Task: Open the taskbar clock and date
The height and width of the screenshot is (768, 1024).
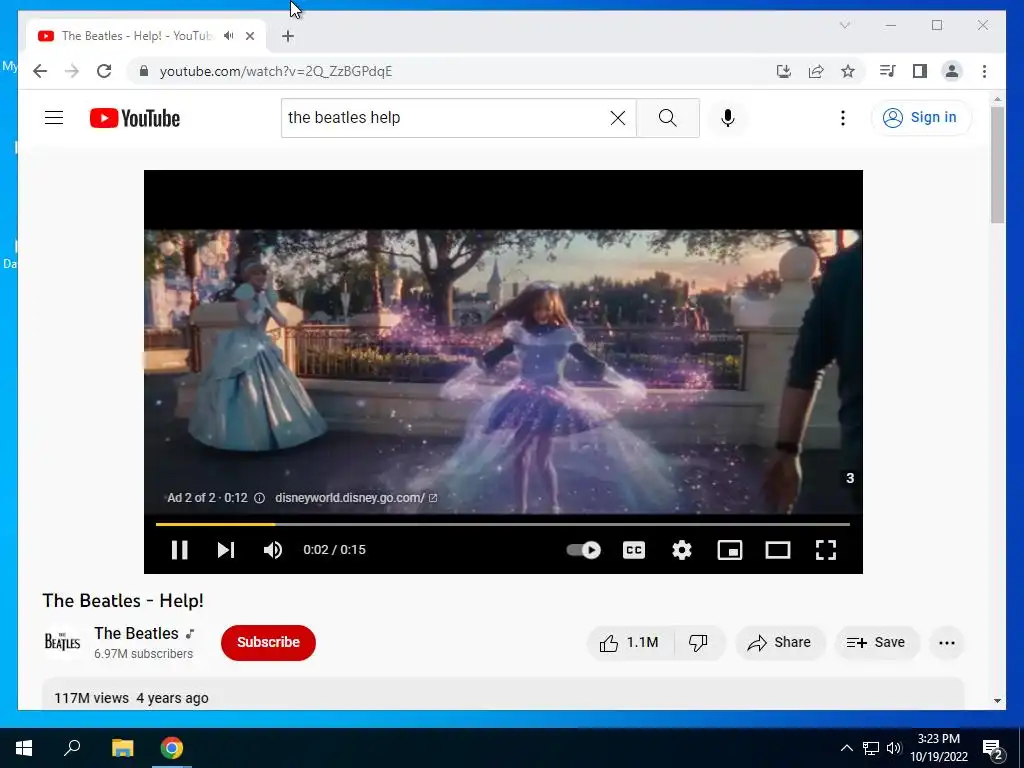Action: (939, 748)
